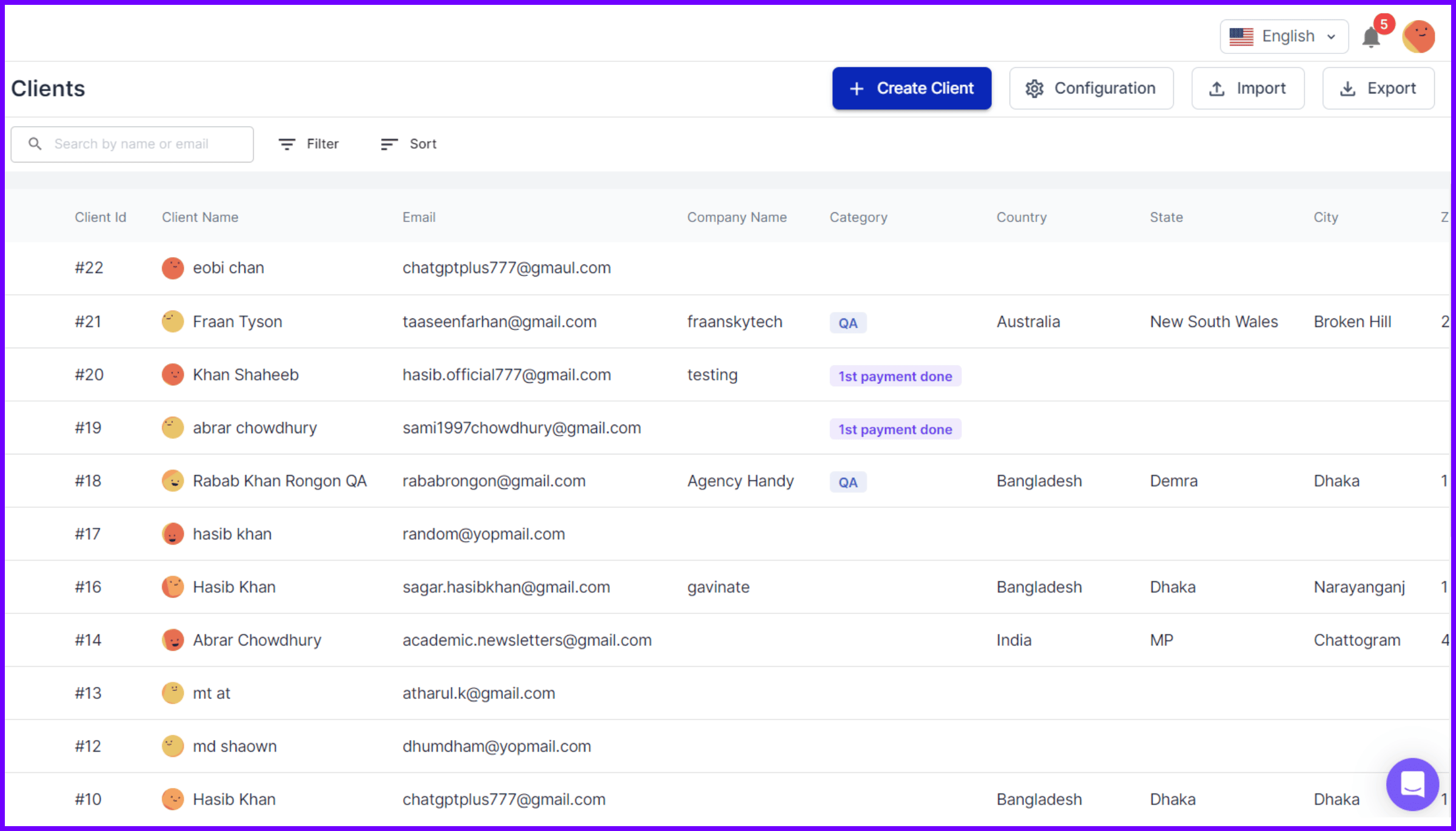Image resolution: width=1456 pixels, height=831 pixels.
Task: Open client md shaown
Action: pos(234,746)
